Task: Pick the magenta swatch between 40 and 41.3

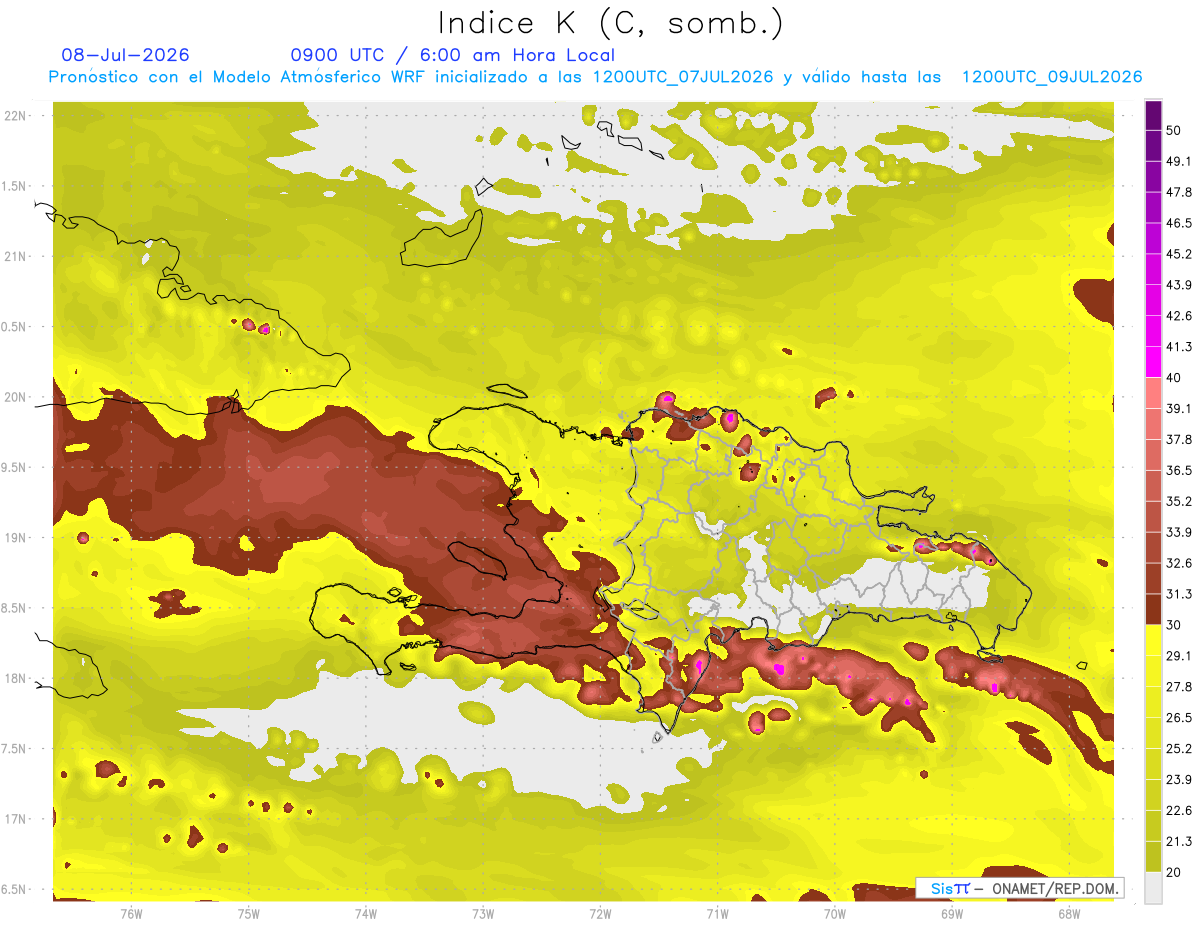Action: point(1153,362)
